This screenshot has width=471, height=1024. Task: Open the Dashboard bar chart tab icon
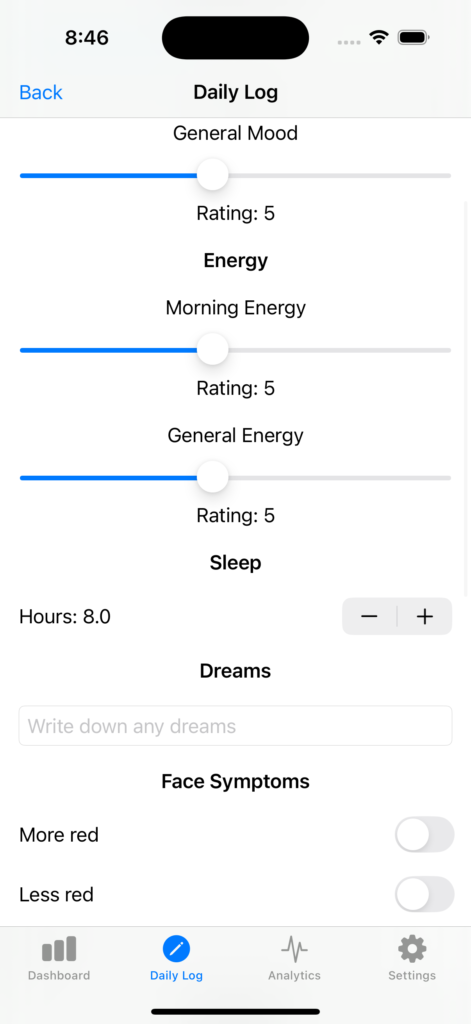tap(59, 949)
